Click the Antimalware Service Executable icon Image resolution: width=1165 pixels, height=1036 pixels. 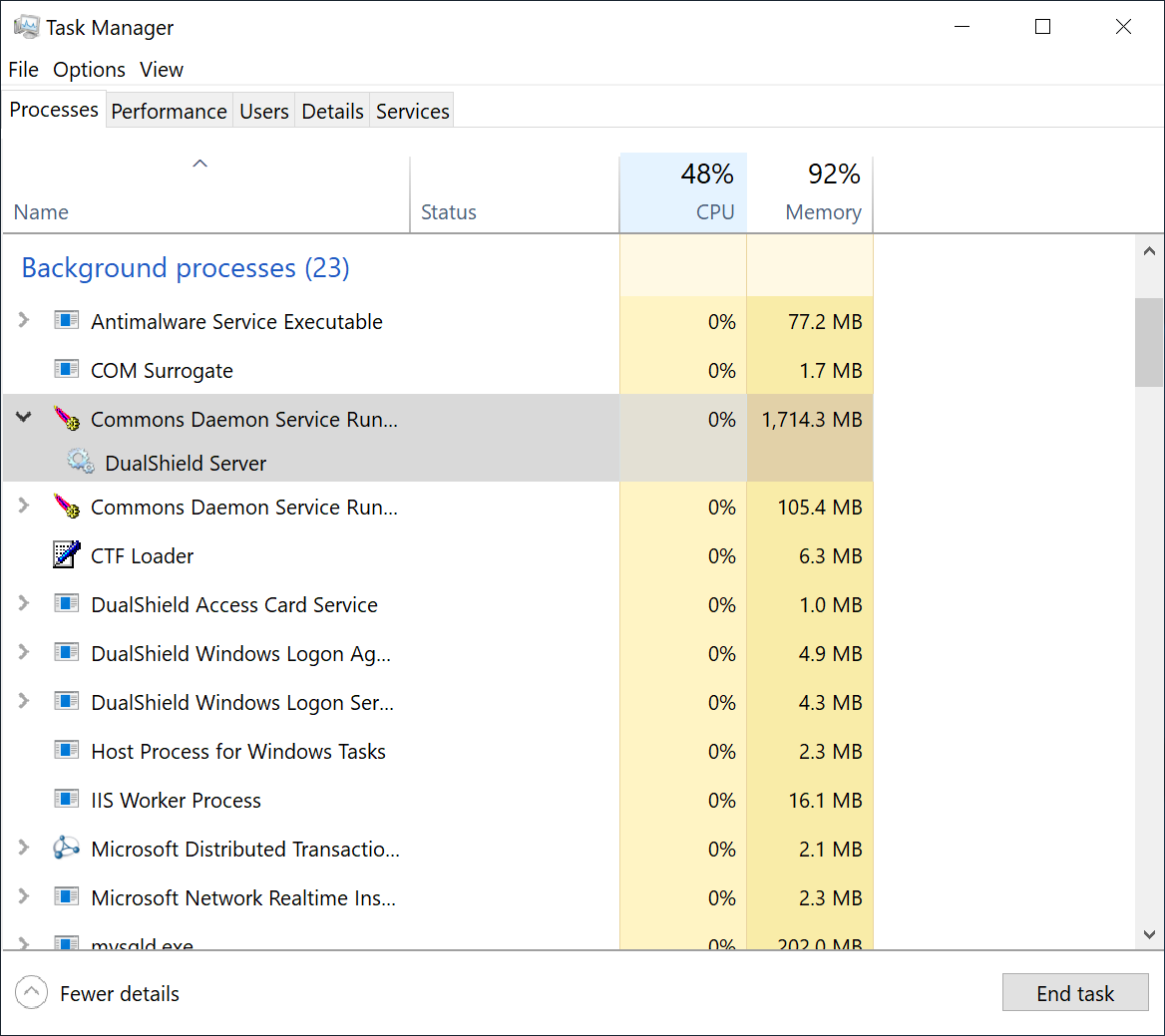coord(67,321)
